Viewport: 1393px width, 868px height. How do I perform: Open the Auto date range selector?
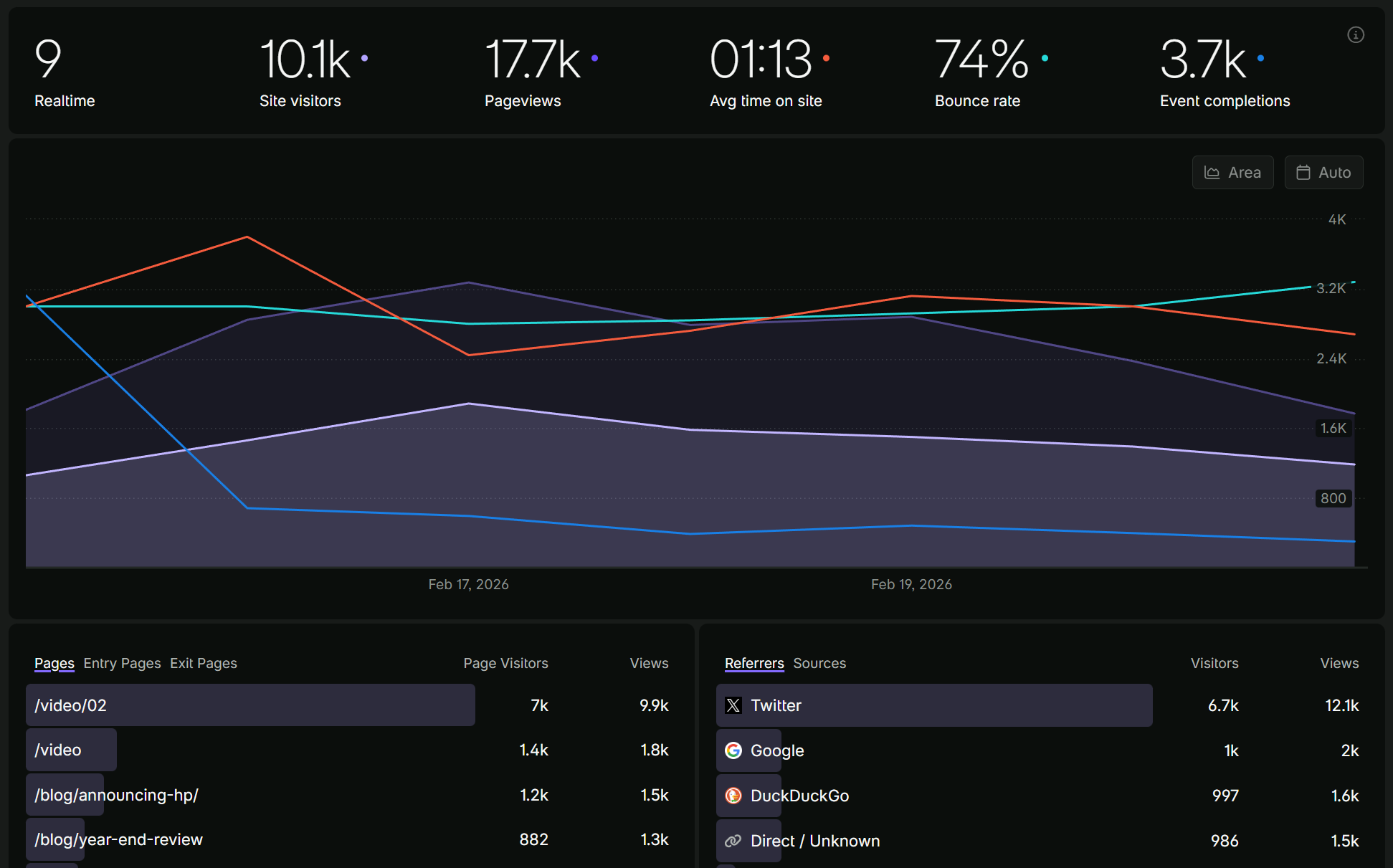[1323, 172]
